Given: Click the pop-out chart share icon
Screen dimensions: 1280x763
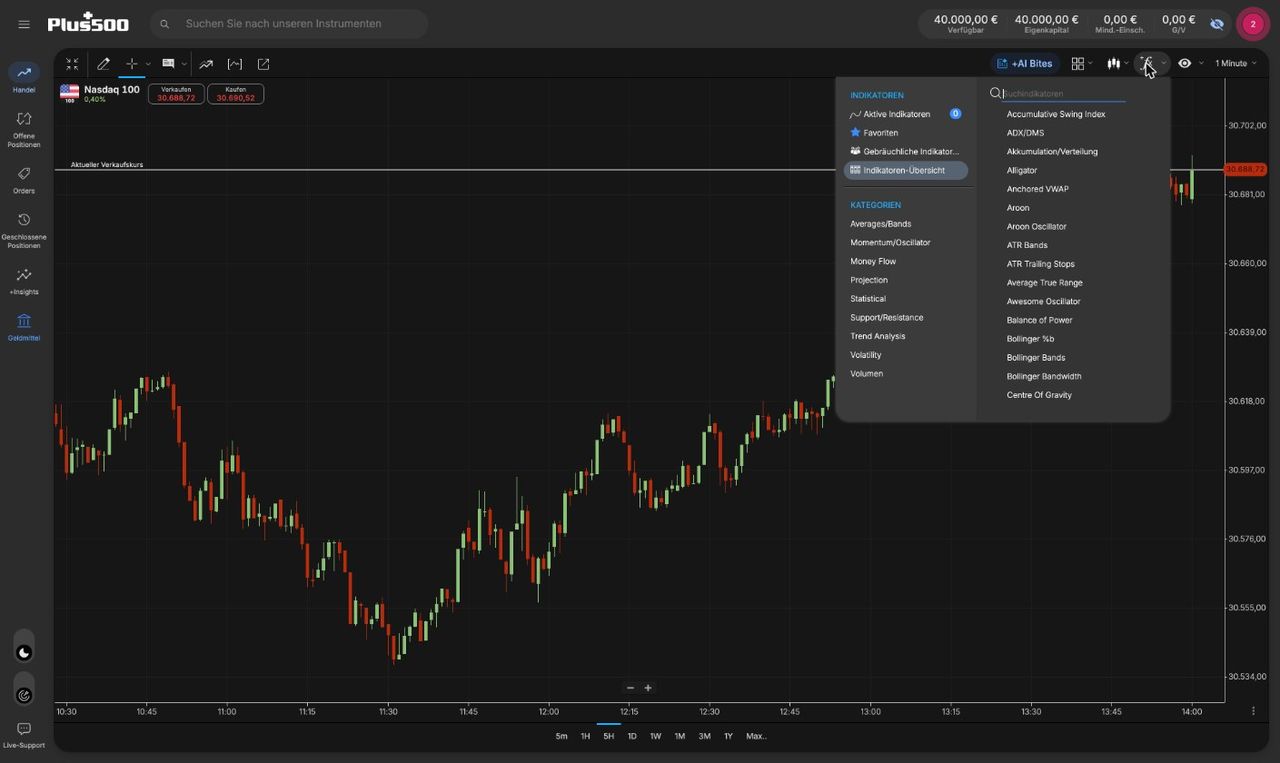Looking at the screenshot, I should (x=263, y=63).
